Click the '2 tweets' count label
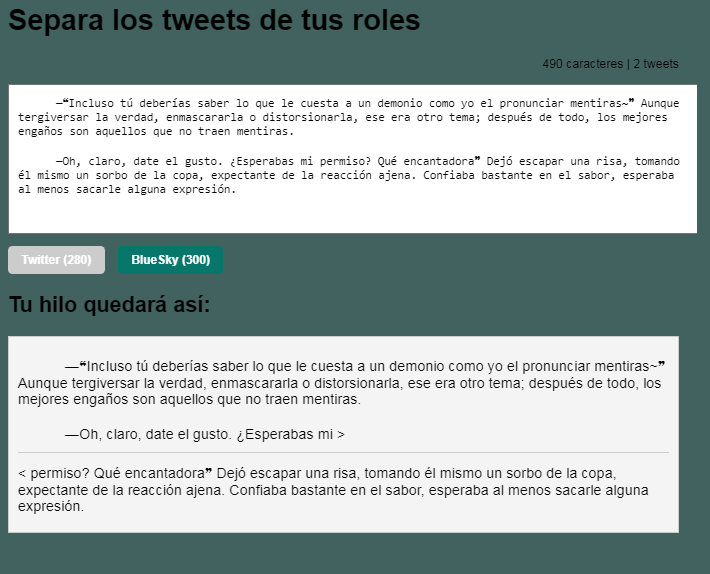The height and width of the screenshot is (574, 710). pyautogui.click(x=656, y=64)
